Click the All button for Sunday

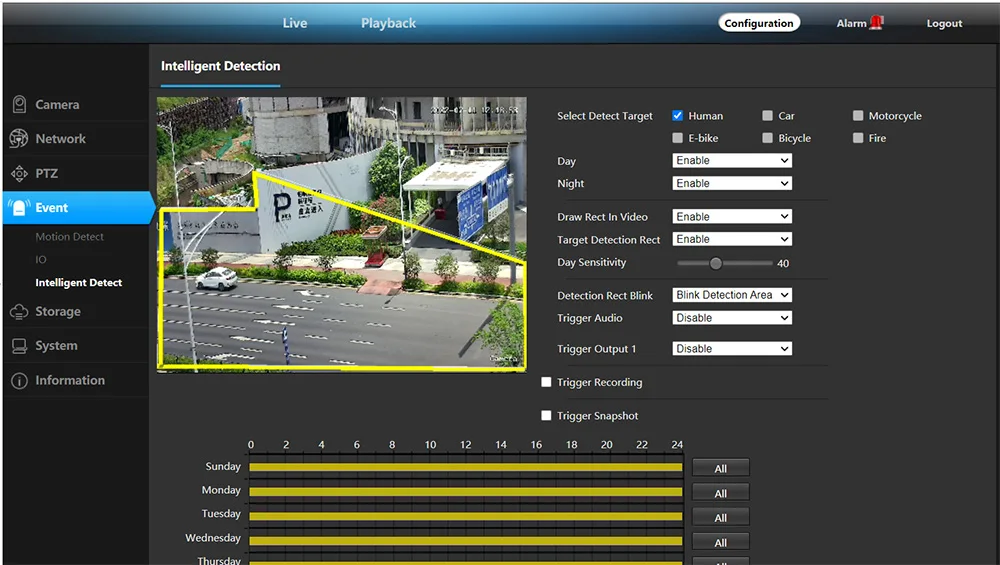click(x=721, y=469)
